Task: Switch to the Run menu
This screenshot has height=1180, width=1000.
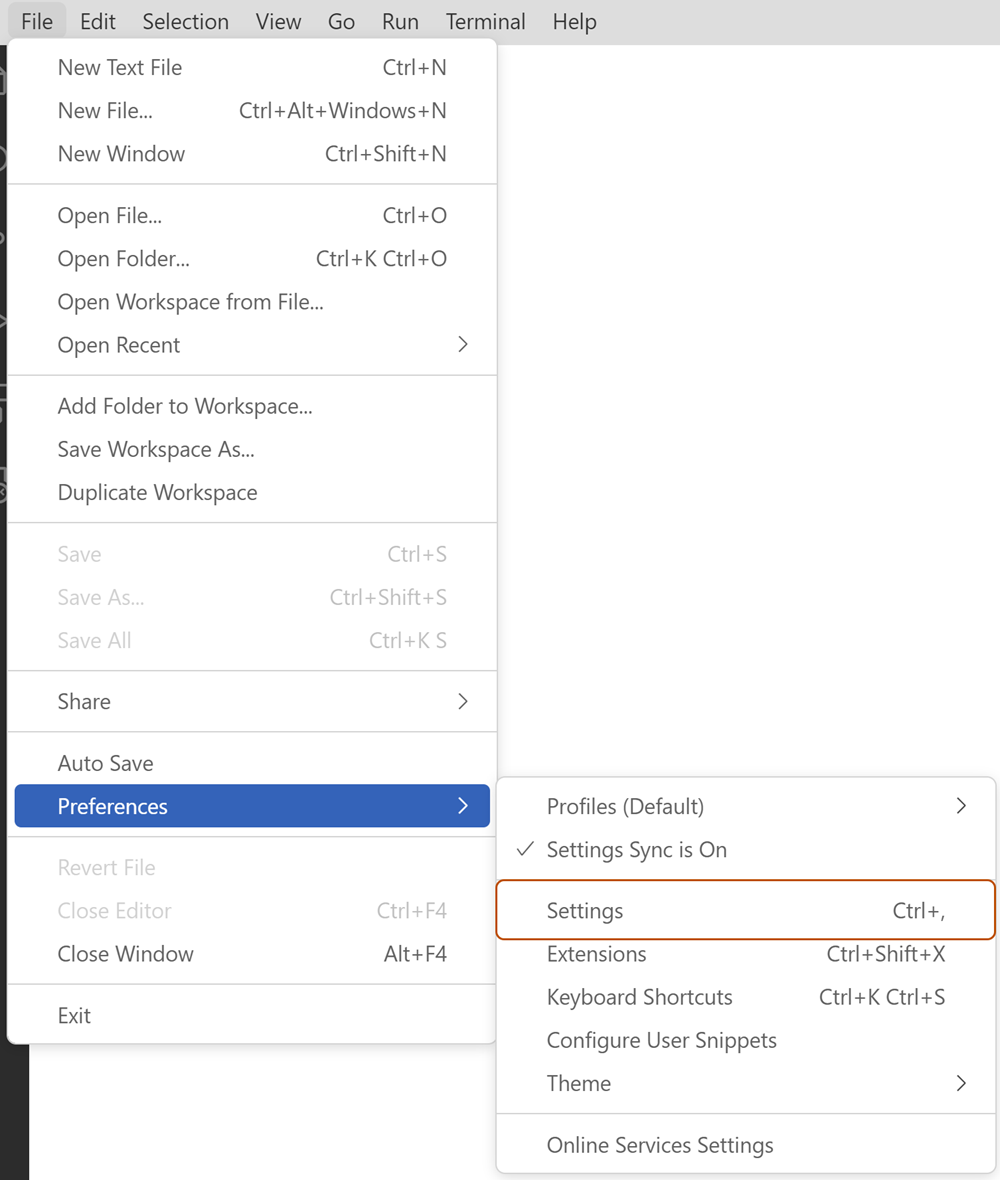Action: 400,21
